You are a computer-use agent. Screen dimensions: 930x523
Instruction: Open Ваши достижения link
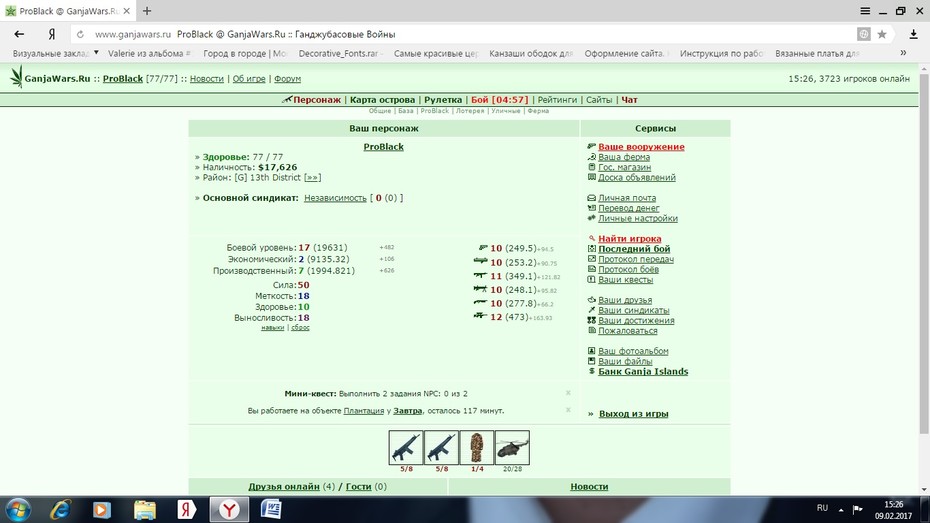(x=636, y=320)
